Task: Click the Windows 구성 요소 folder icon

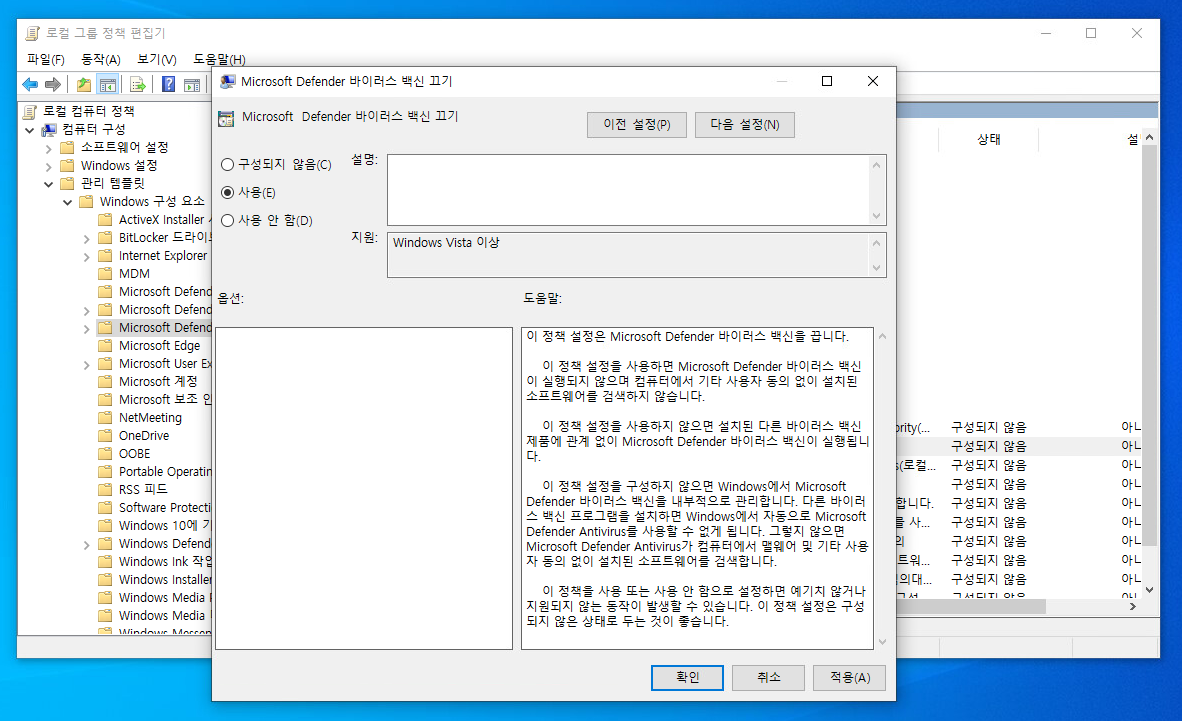Action: (87, 201)
